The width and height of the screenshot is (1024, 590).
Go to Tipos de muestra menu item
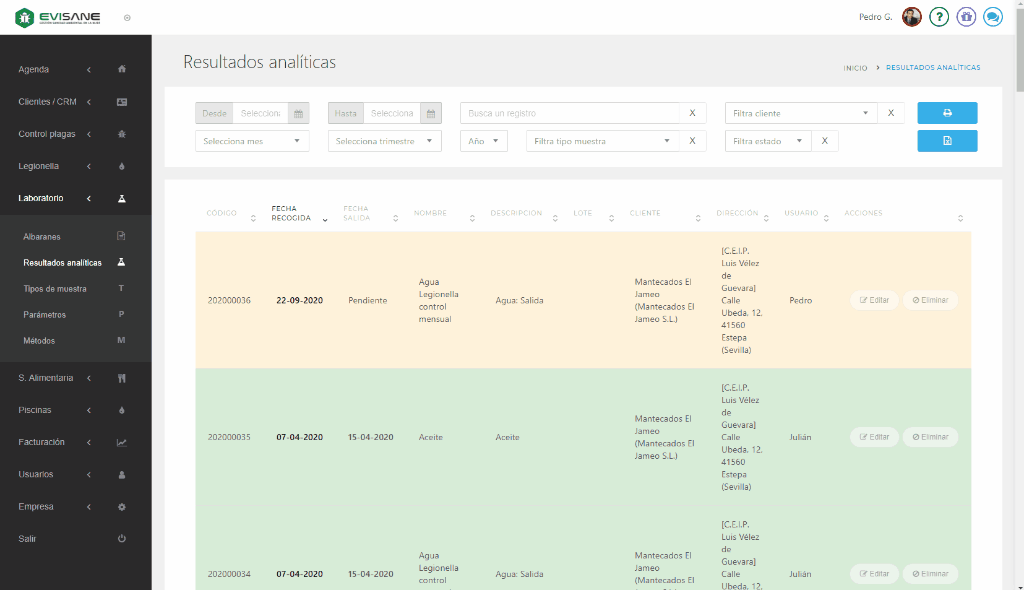pyautogui.click(x=55, y=289)
